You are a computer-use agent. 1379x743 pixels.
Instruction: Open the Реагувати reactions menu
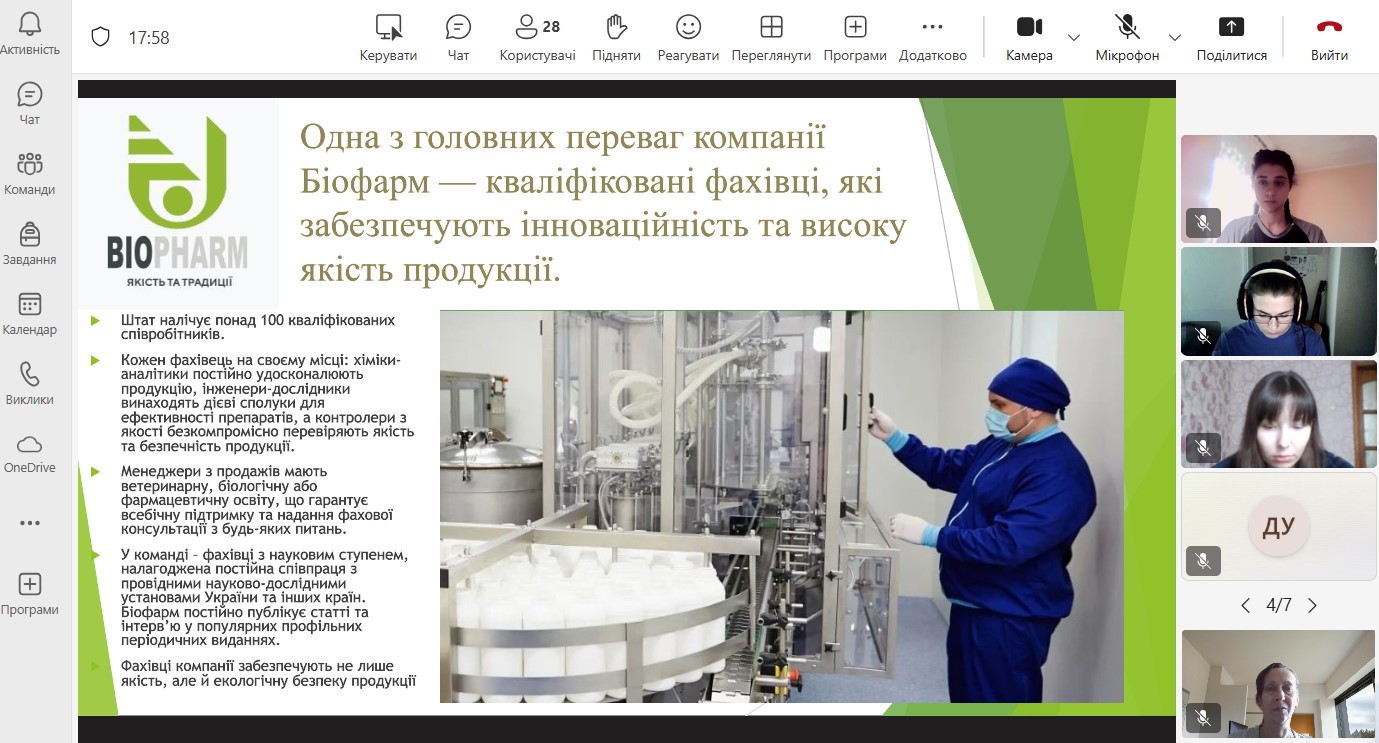(688, 38)
